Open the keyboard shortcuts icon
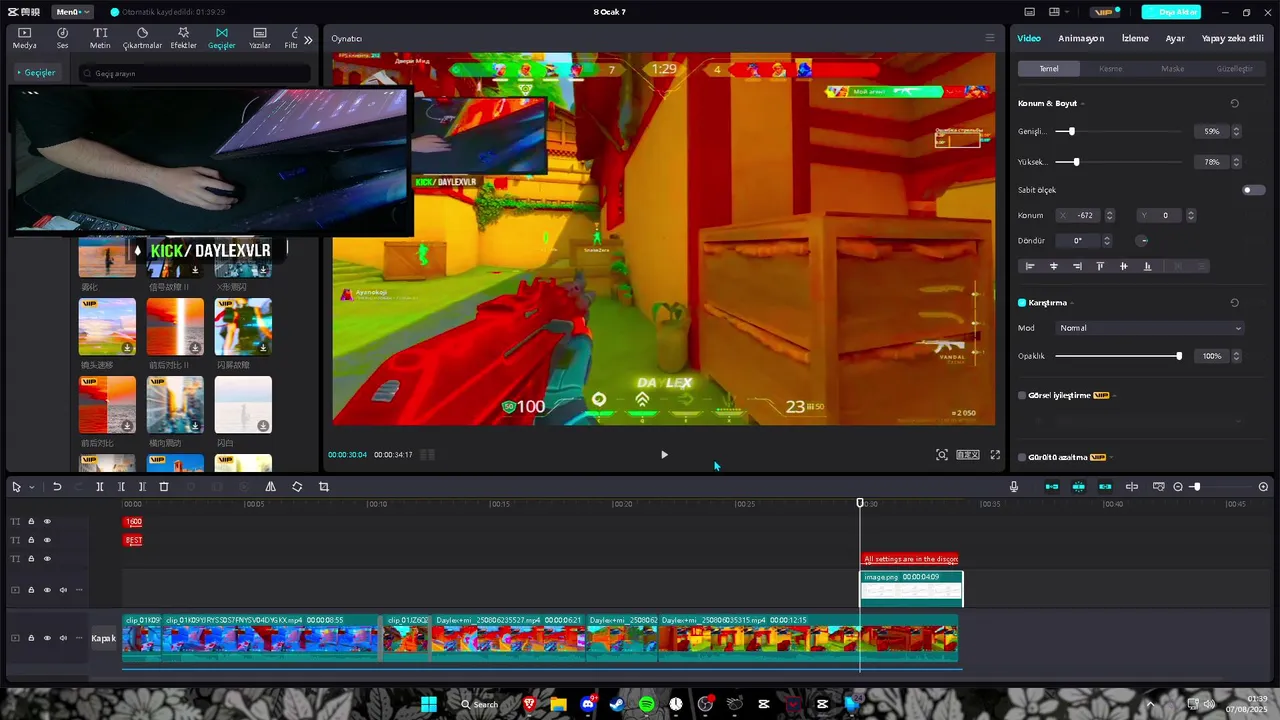Viewport: 1280px width, 720px height. pyautogui.click(x=1030, y=12)
